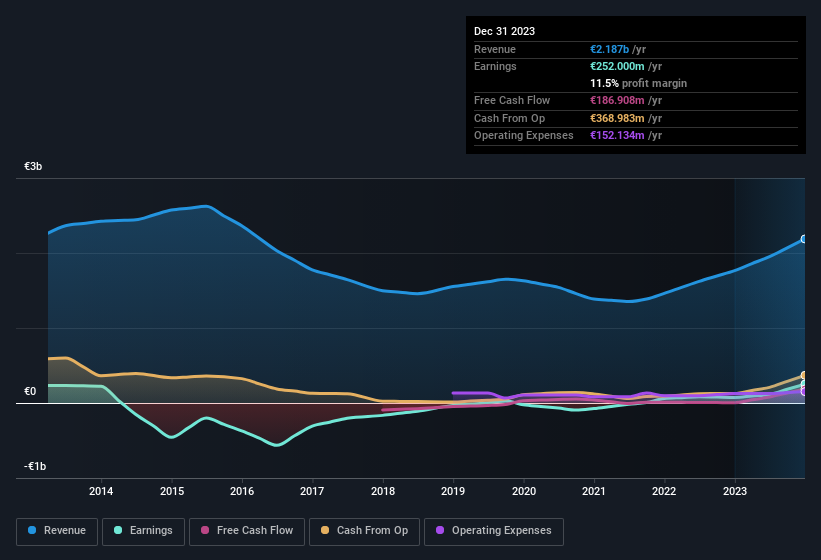Click the €2.187b revenue value in tooltip
Image resolution: width=821 pixels, height=560 pixels.
pos(611,49)
